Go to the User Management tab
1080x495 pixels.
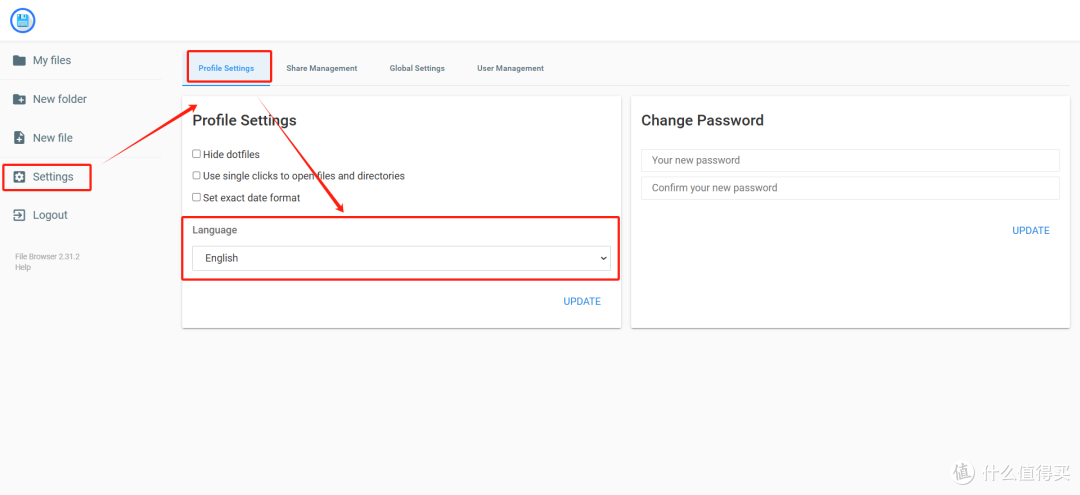click(x=510, y=68)
